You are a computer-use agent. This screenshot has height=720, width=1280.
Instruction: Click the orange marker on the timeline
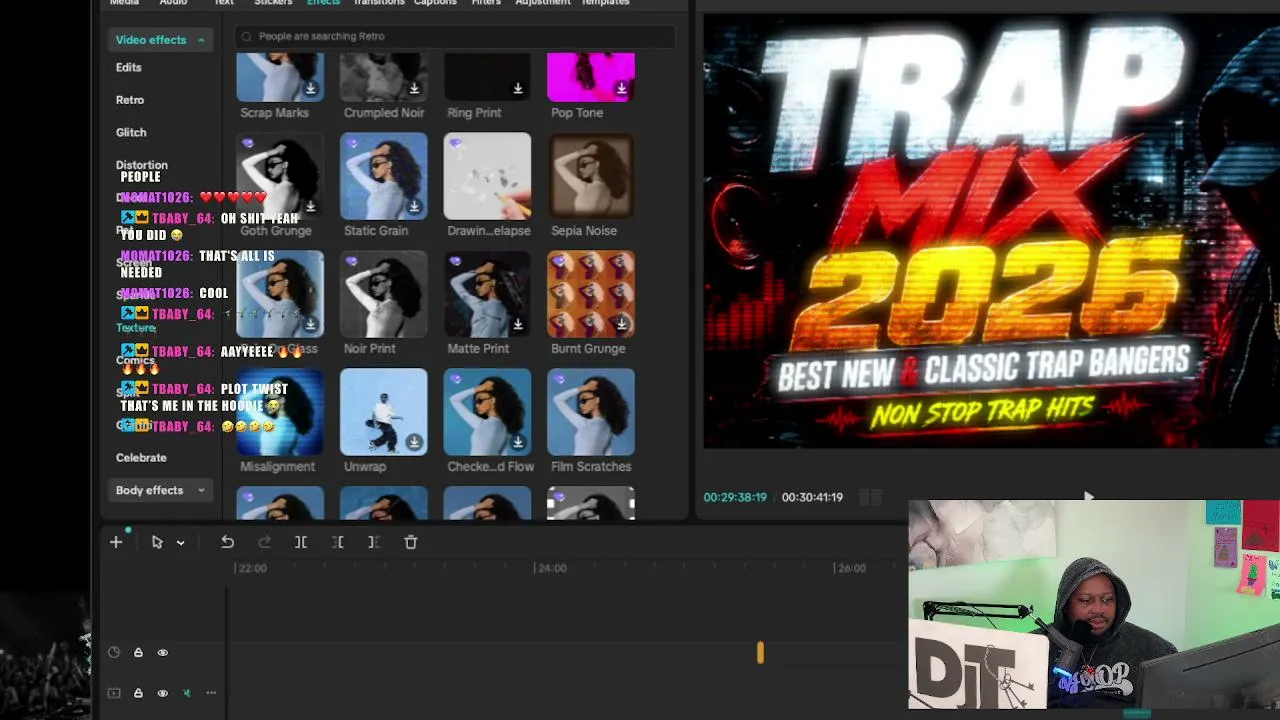[x=760, y=653]
